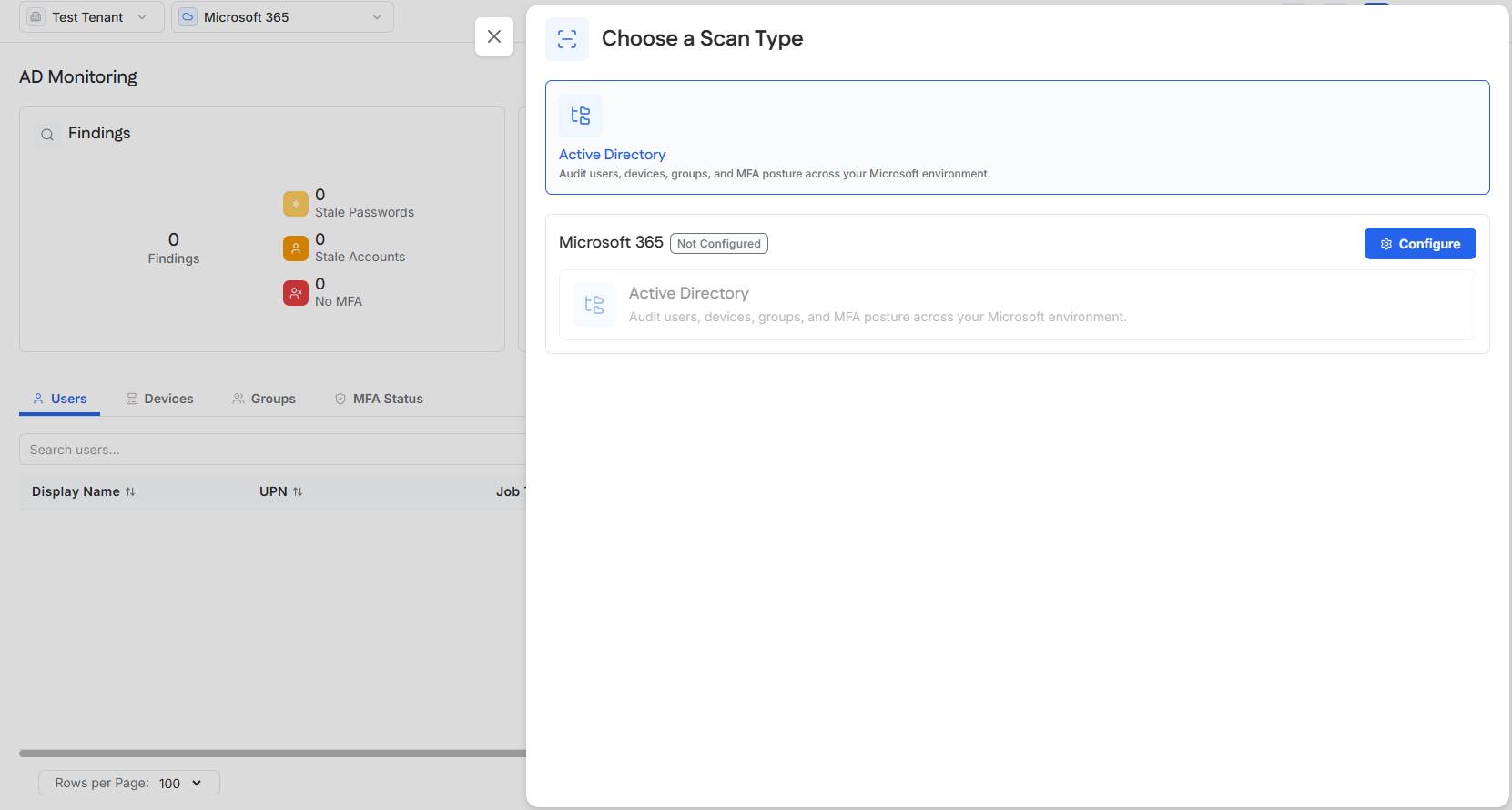
Task: Click the Configure button
Action: (x=1420, y=243)
